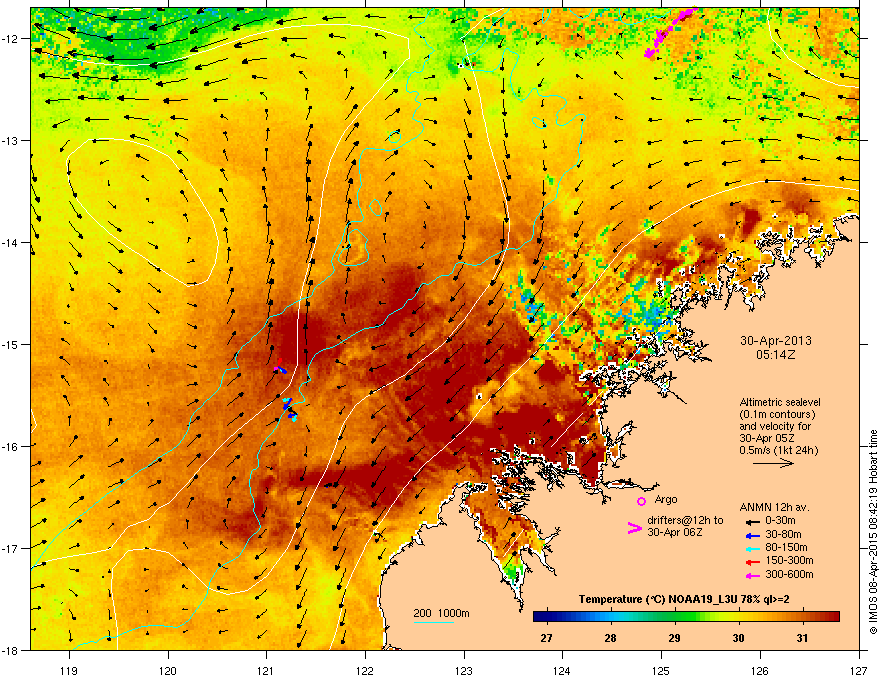Click the "Altimetric sealevel" label
Viewport: 880px width, 680px height.
(780, 402)
